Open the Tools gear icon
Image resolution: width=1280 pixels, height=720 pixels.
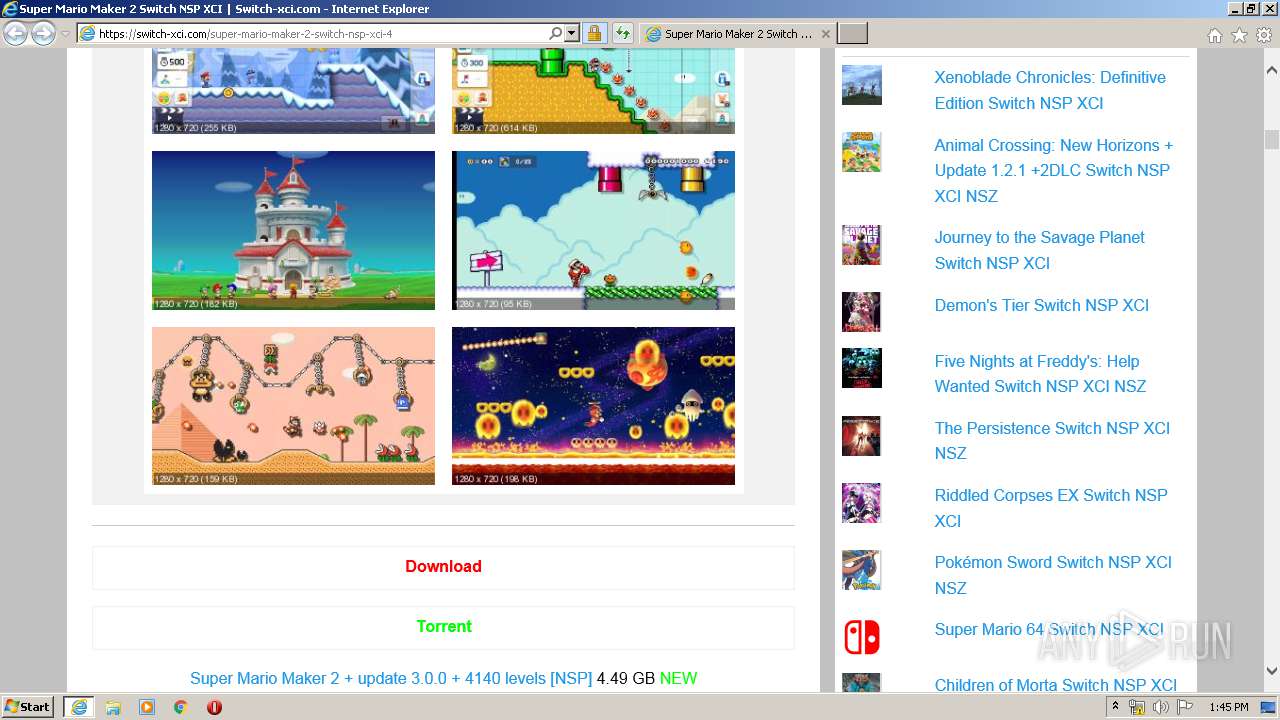[1264, 35]
